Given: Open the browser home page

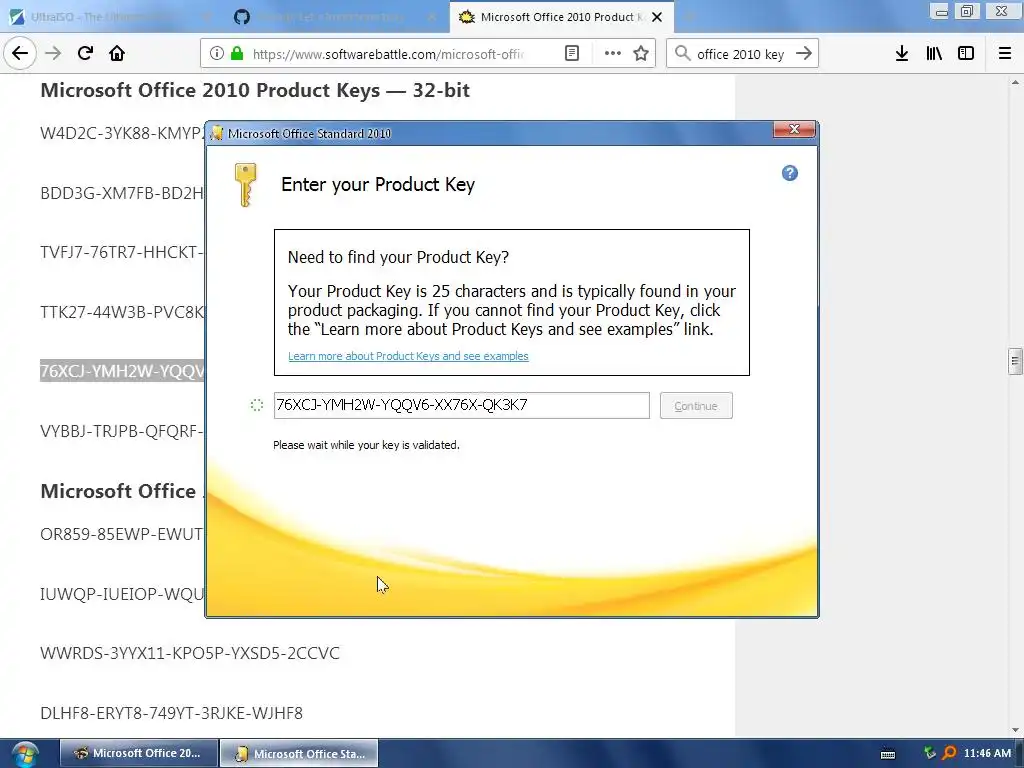Looking at the screenshot, I should pyautogui.click(x=117, y=53).
